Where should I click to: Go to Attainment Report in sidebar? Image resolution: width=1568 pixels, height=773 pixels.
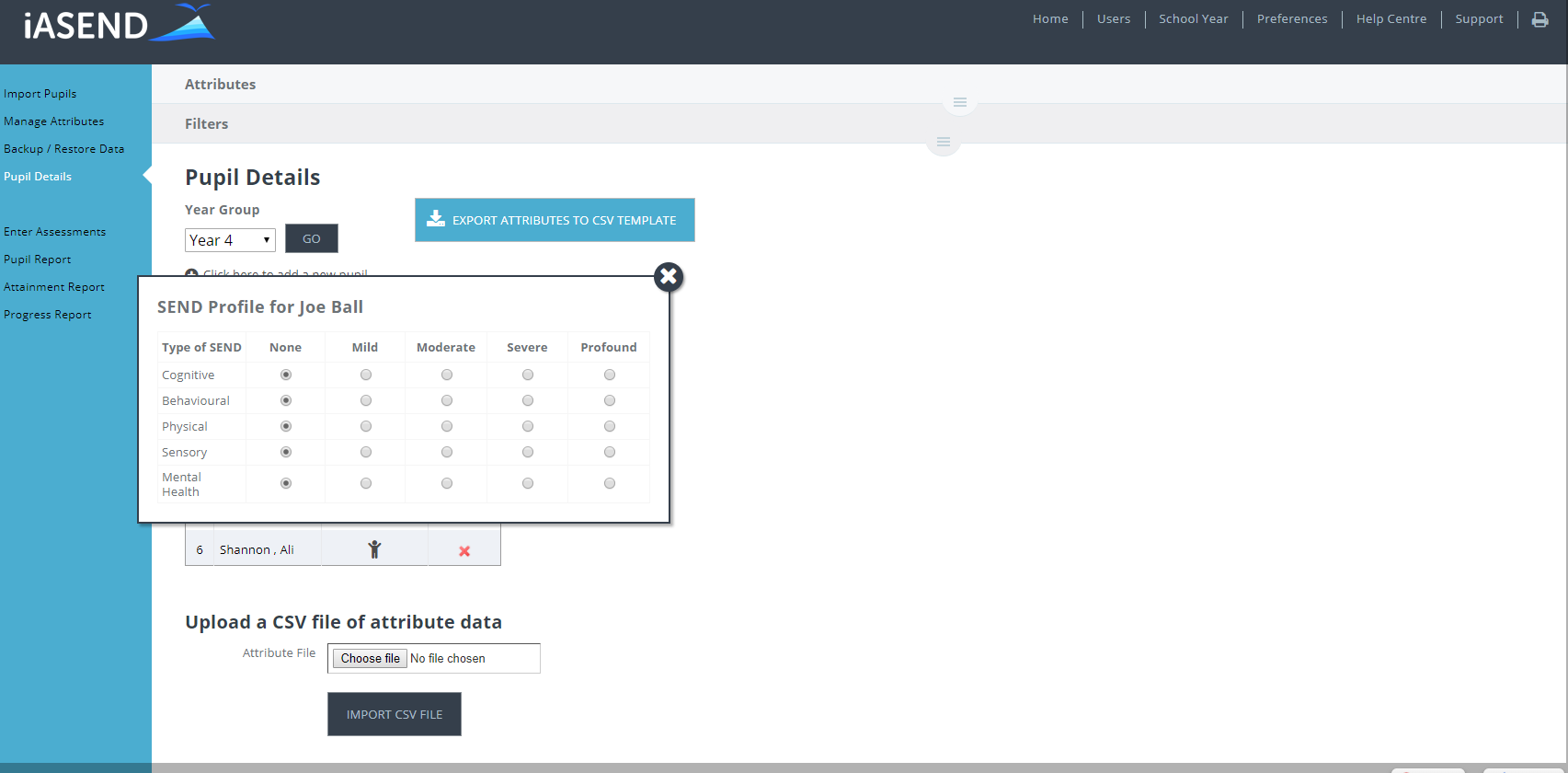click(54, 287)
